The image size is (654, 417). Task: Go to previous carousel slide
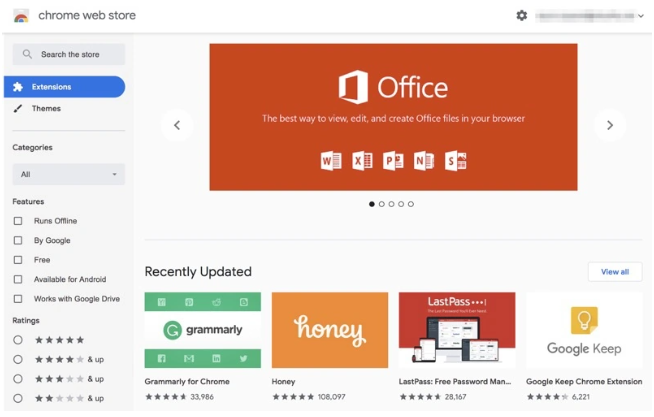pyautogui.click(x=177, y=125)
